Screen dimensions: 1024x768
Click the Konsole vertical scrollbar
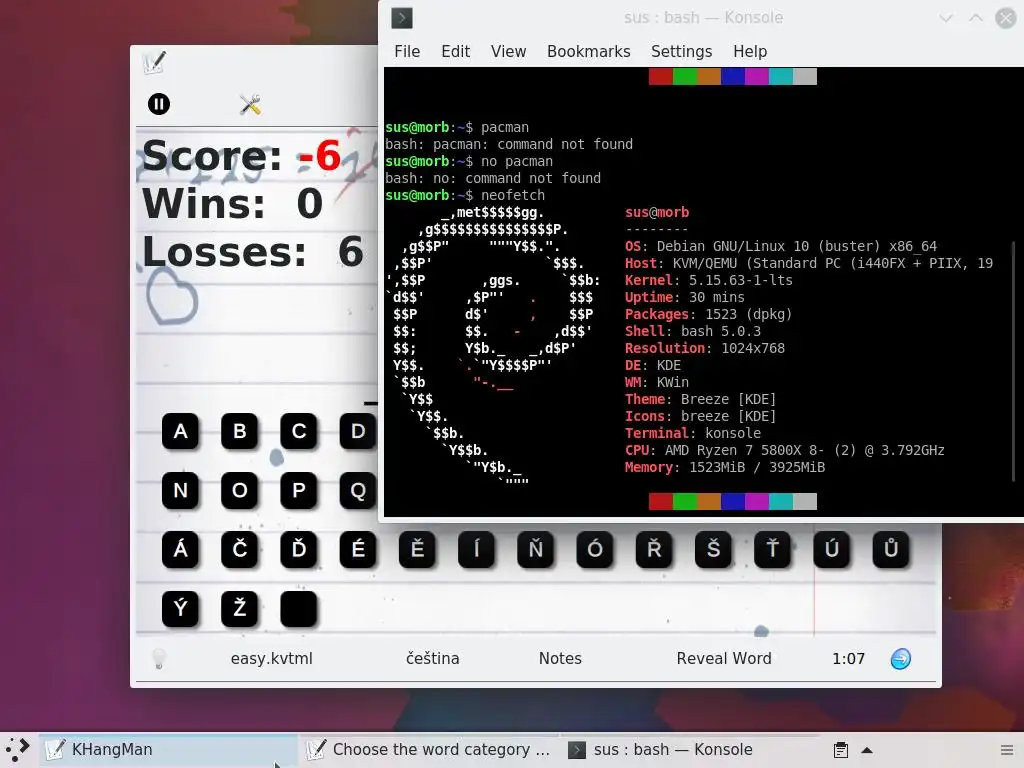1014,360
